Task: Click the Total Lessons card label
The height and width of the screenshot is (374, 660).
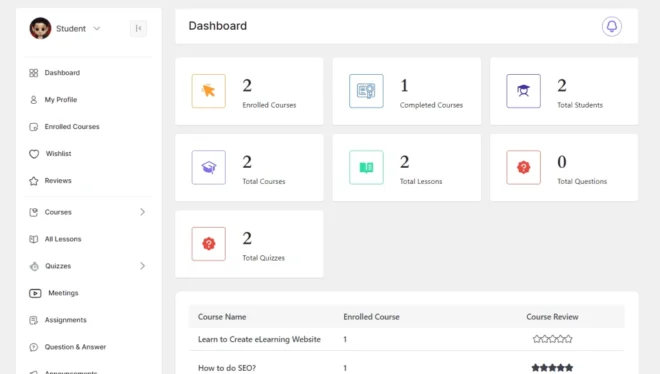Action: point(421,181)
